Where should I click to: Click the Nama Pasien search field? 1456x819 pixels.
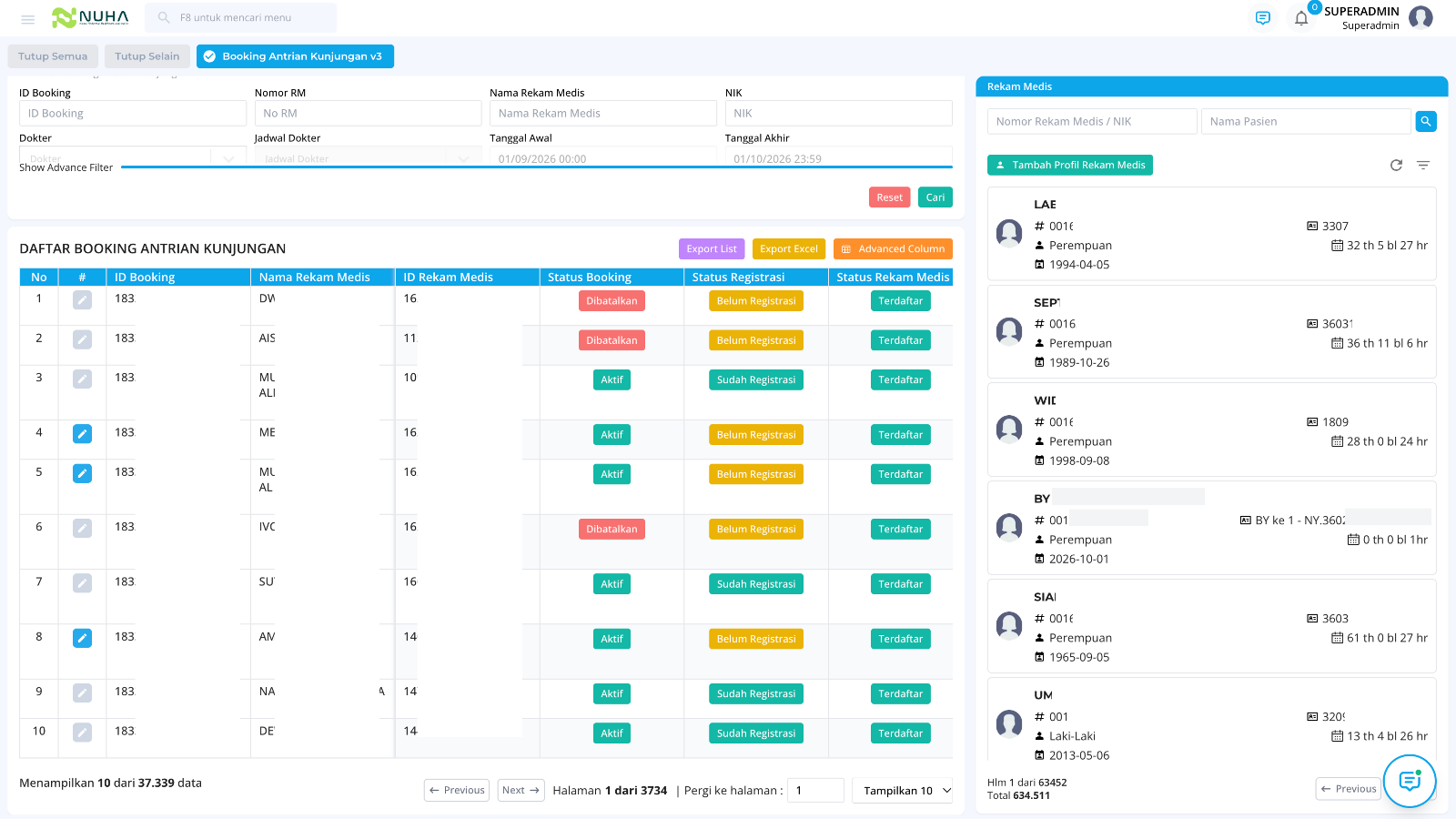click(x=1306, y=121)
